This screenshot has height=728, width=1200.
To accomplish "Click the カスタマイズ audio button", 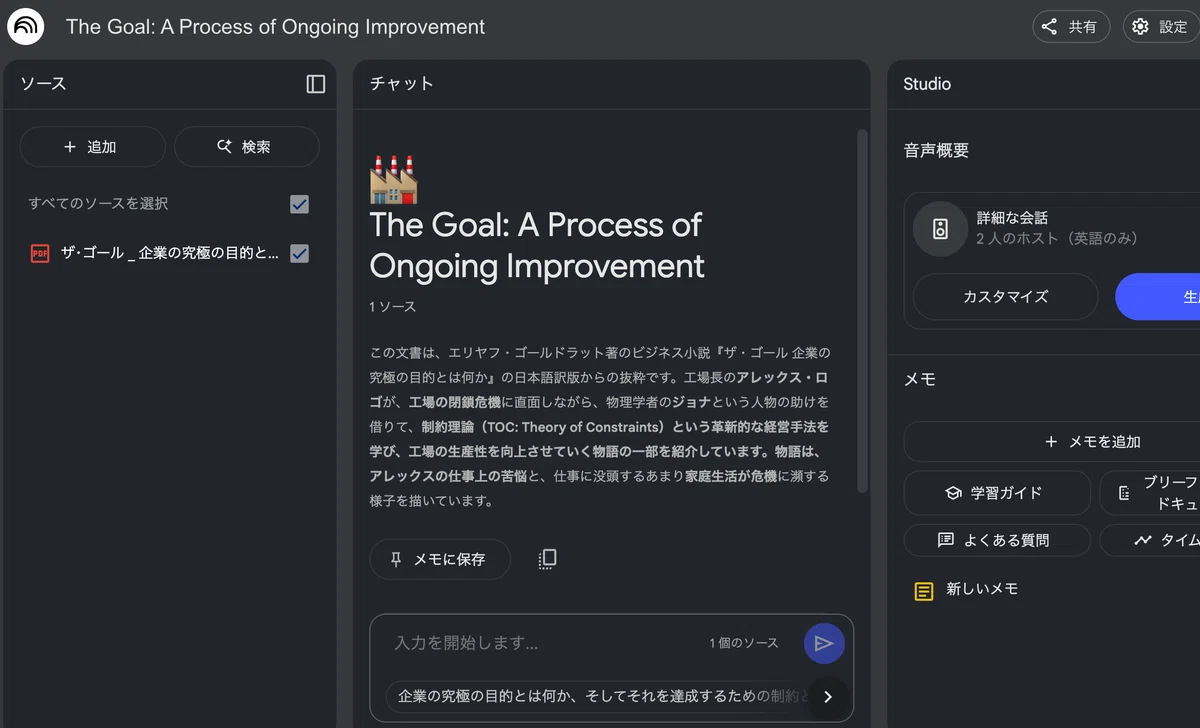I will coord(1005,297).
